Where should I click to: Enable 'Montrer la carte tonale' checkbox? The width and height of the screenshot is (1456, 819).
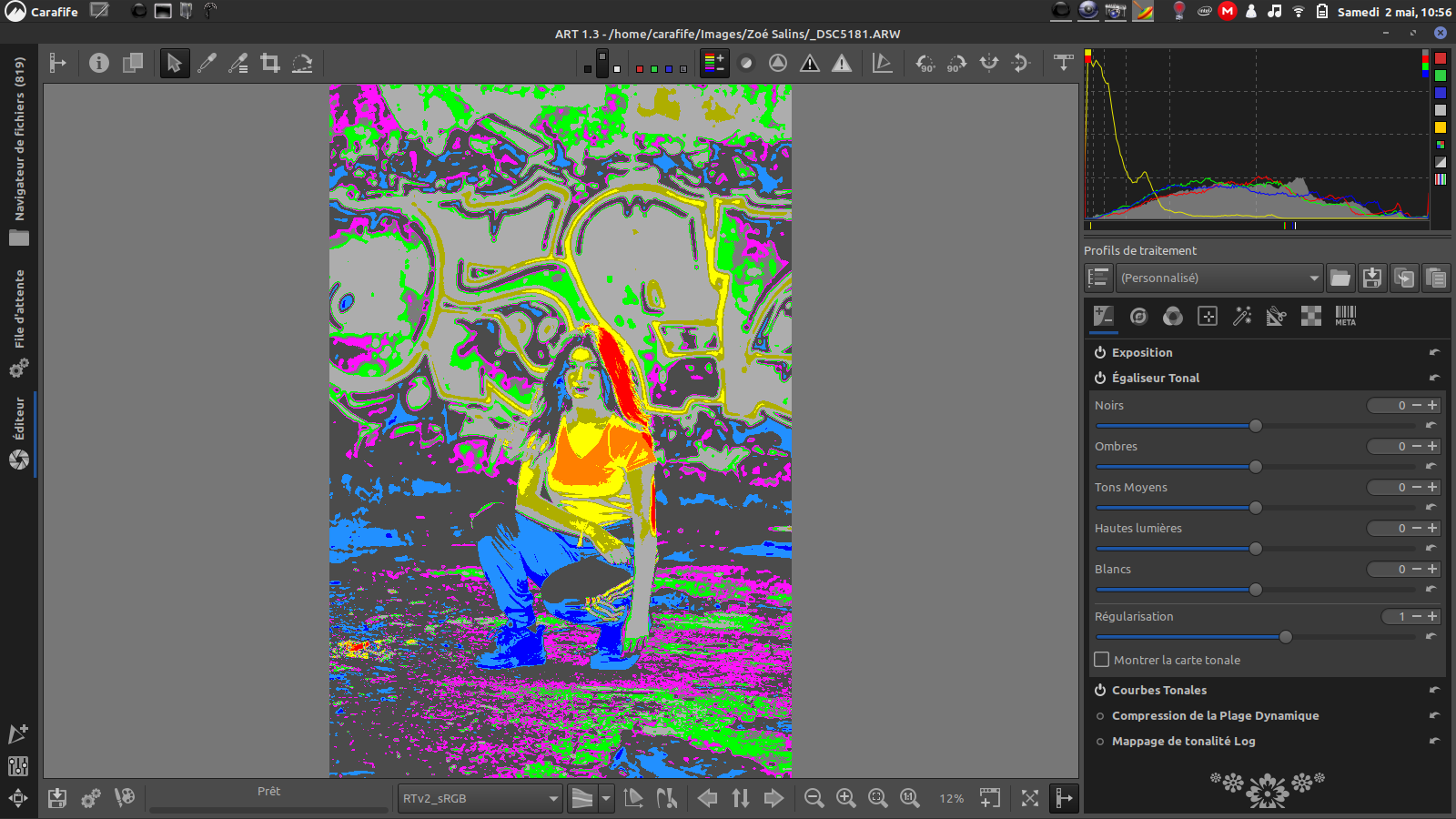click(1102, 660)
